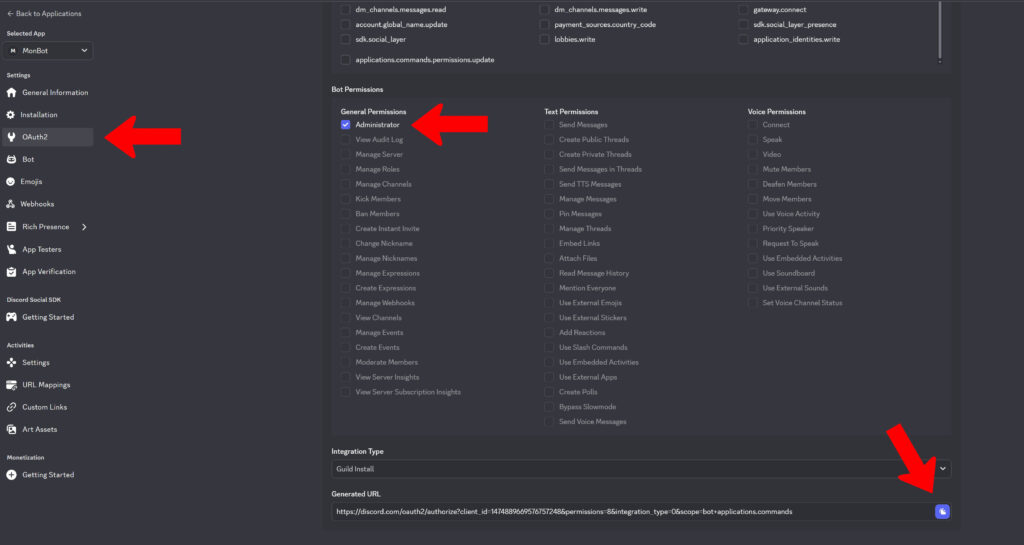Click Back to Applications link

click(44, 14)
